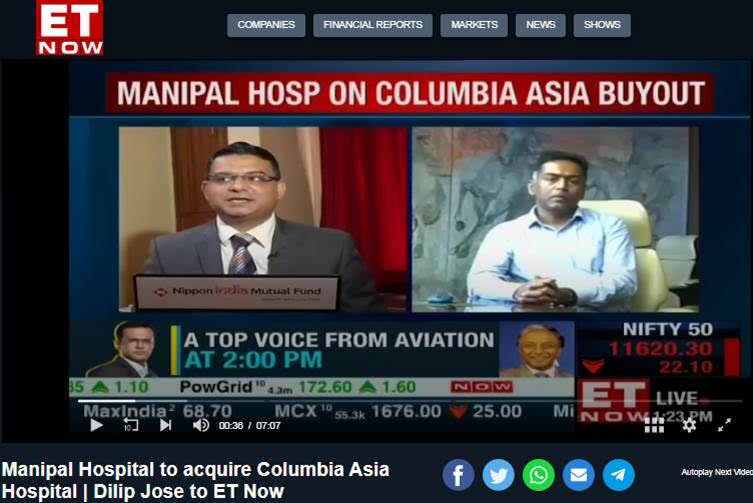Open the Shows section
Image resolution: width=753 pixels, height=503 pixels.
pos(602,25)
